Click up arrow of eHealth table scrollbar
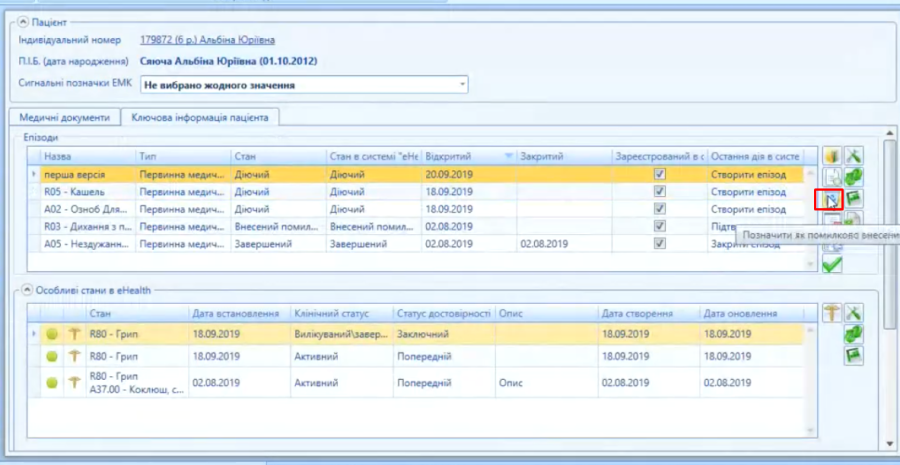Image resolution: width=900 pixels, height=465 pixels. [810, 330]
